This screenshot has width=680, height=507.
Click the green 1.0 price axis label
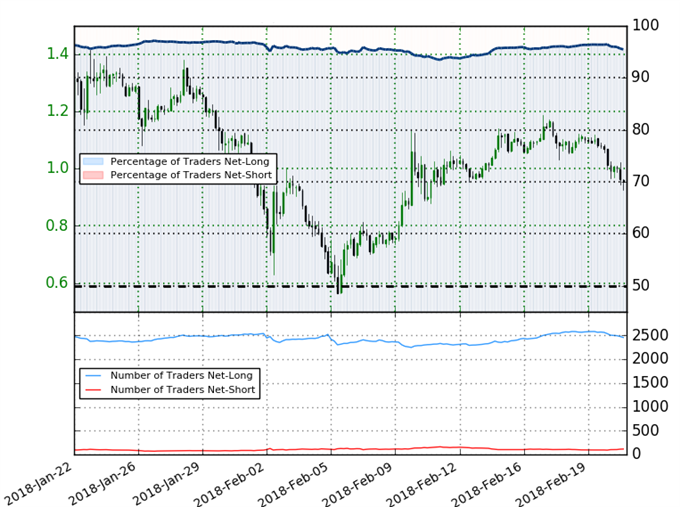coord(58,168)
